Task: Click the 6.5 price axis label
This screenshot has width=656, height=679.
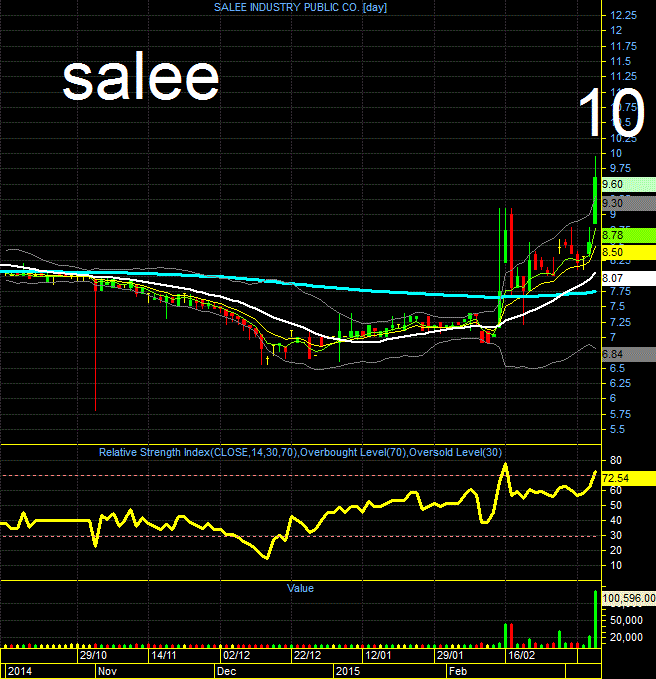Action: point(617,369)
